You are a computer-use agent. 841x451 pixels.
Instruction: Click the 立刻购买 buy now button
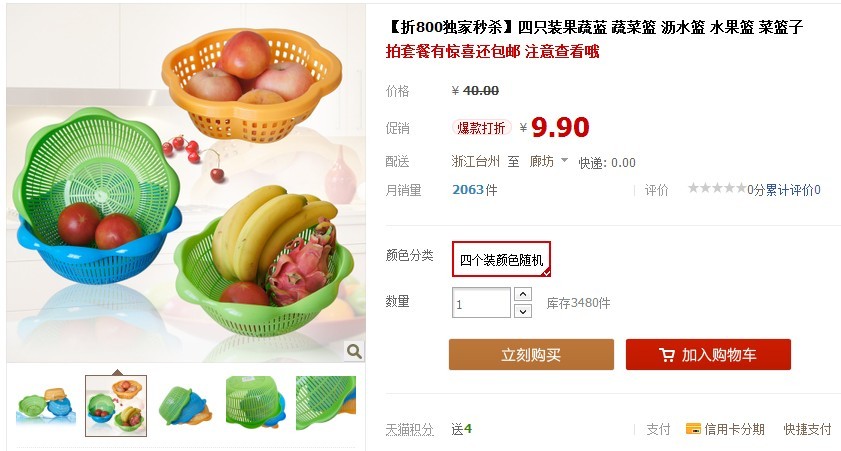coord(531,354)
